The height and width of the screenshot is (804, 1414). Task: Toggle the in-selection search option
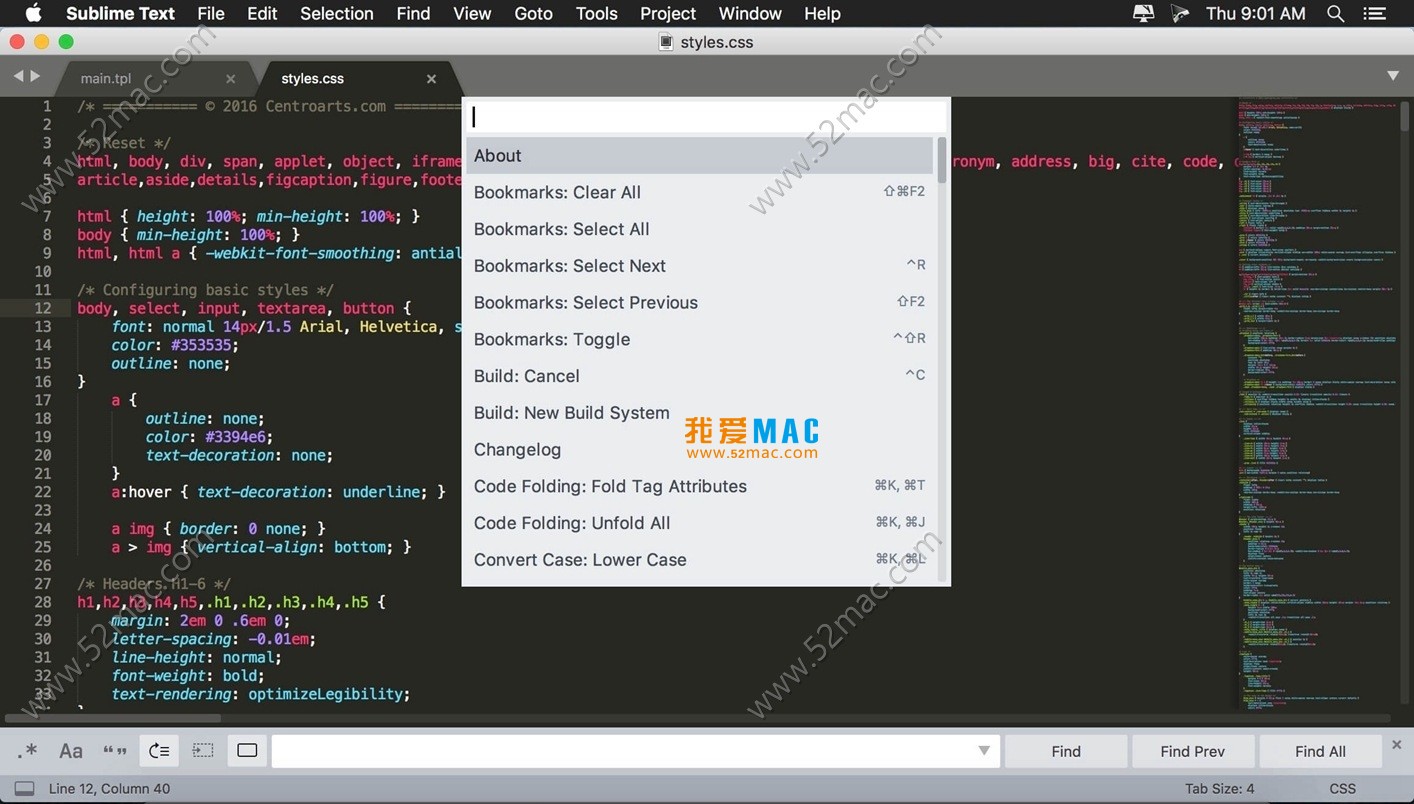pyautogui.click(x=203, y=751)
